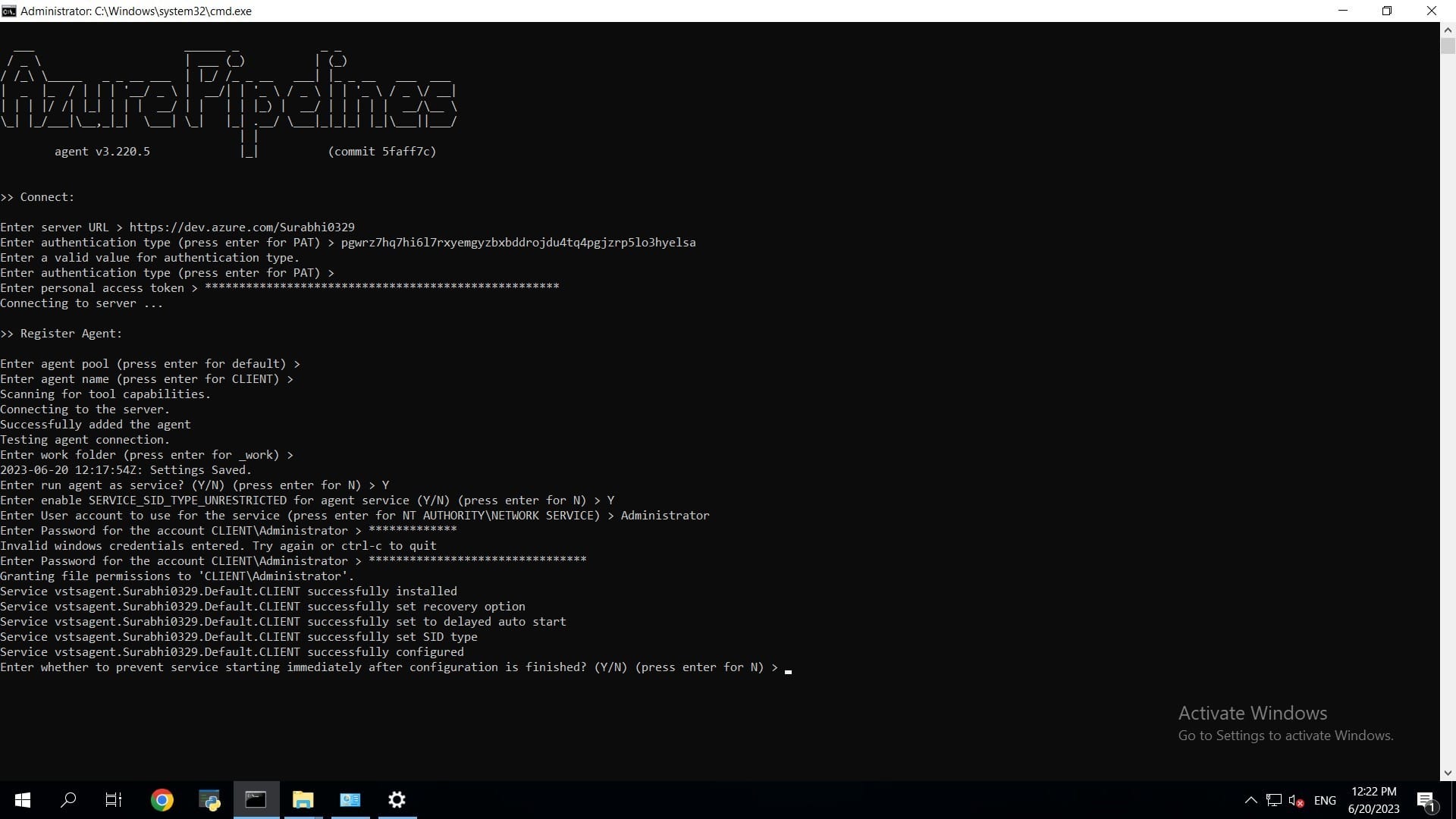Image resolution: width=1456 pixels, height=819 pixels.
Task: Open File Explorer from the taskbar
Action: [x=303, y=800]
